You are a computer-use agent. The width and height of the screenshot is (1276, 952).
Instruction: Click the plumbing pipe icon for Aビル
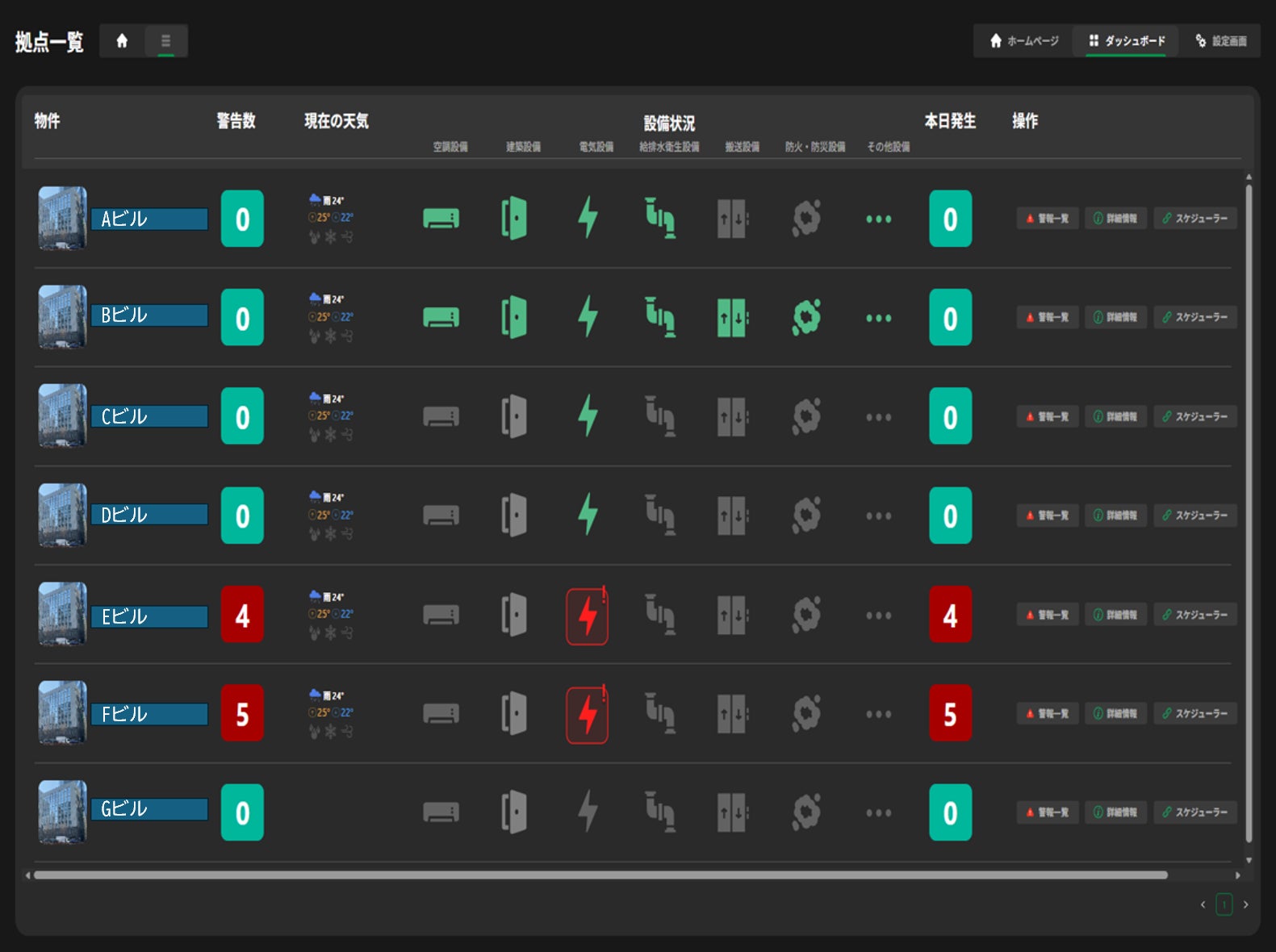[660, 218]
